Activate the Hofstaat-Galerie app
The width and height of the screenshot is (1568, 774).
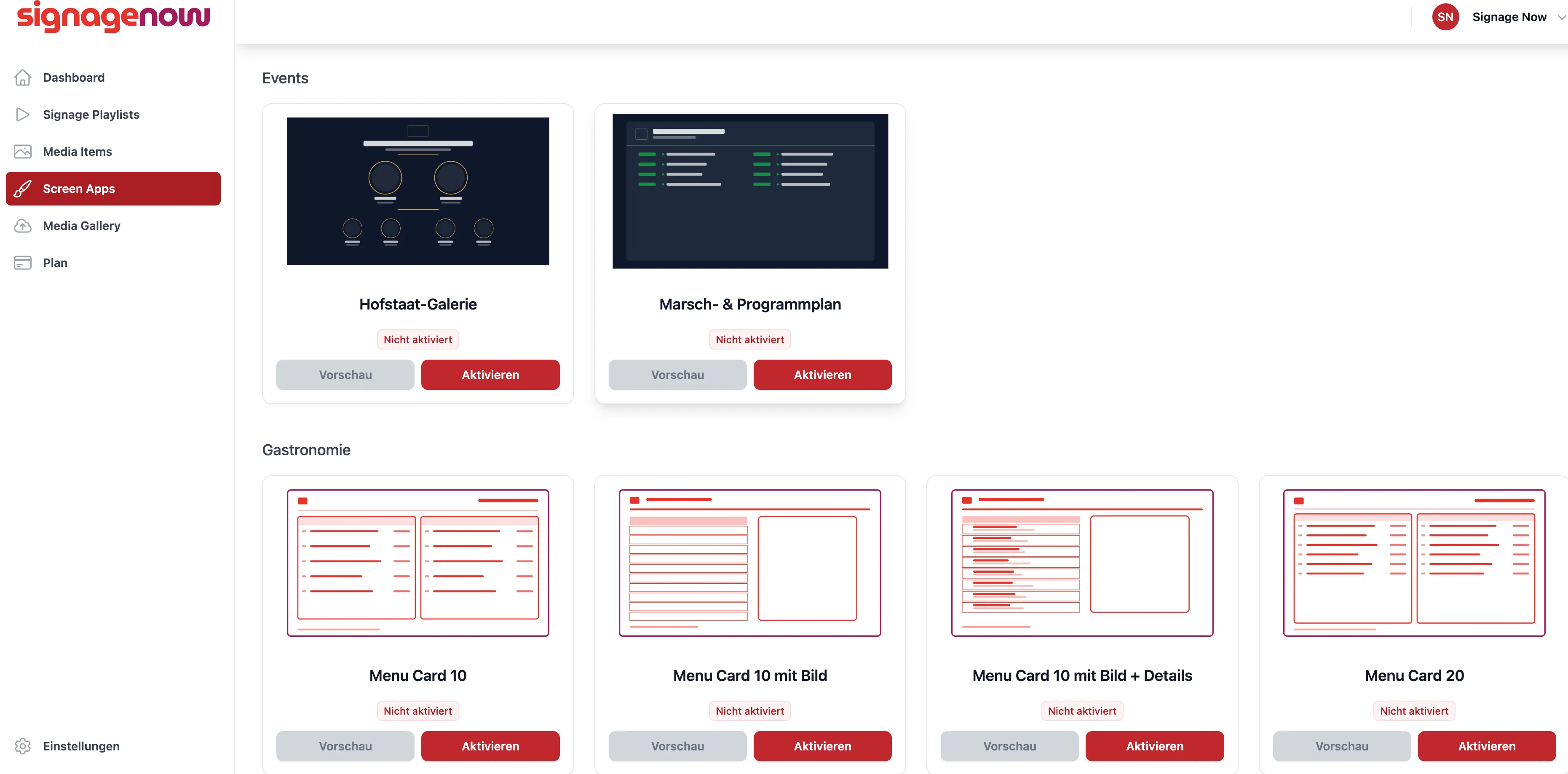click(490, 375)
